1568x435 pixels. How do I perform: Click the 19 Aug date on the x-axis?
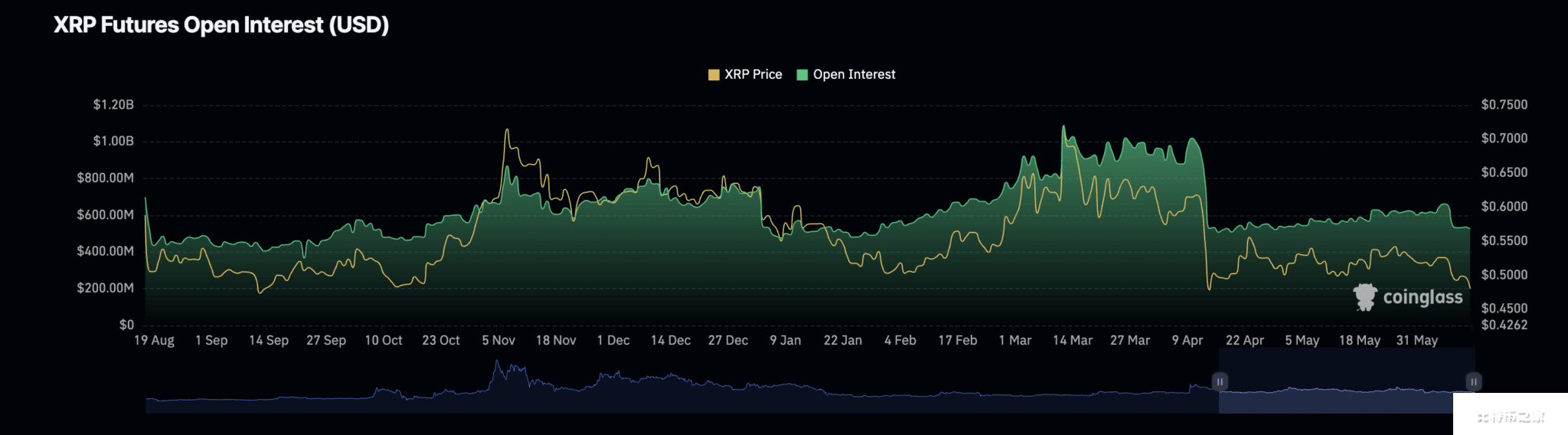click(x=154, y=340)
